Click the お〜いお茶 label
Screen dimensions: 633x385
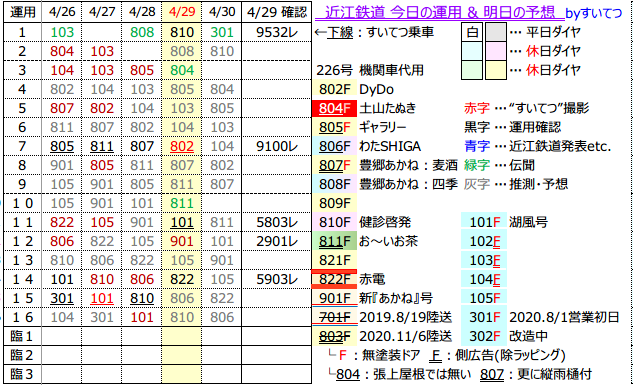tap(388, 241)
